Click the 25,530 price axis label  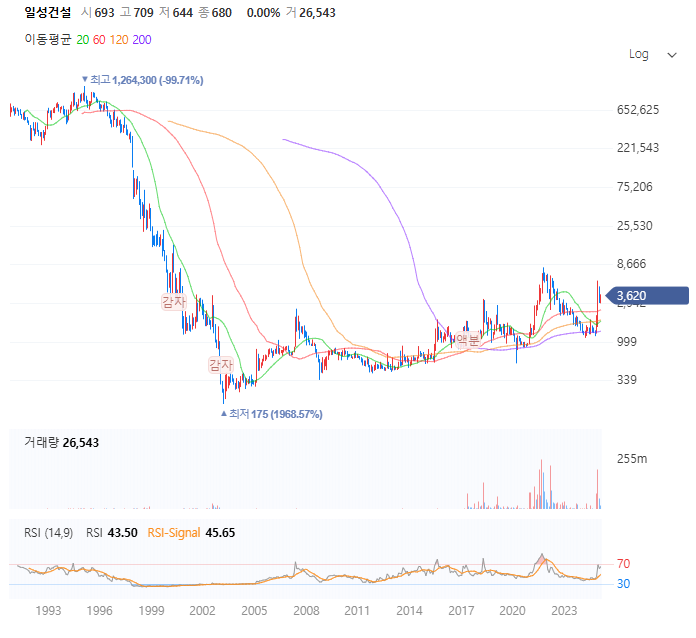[635, 226]
